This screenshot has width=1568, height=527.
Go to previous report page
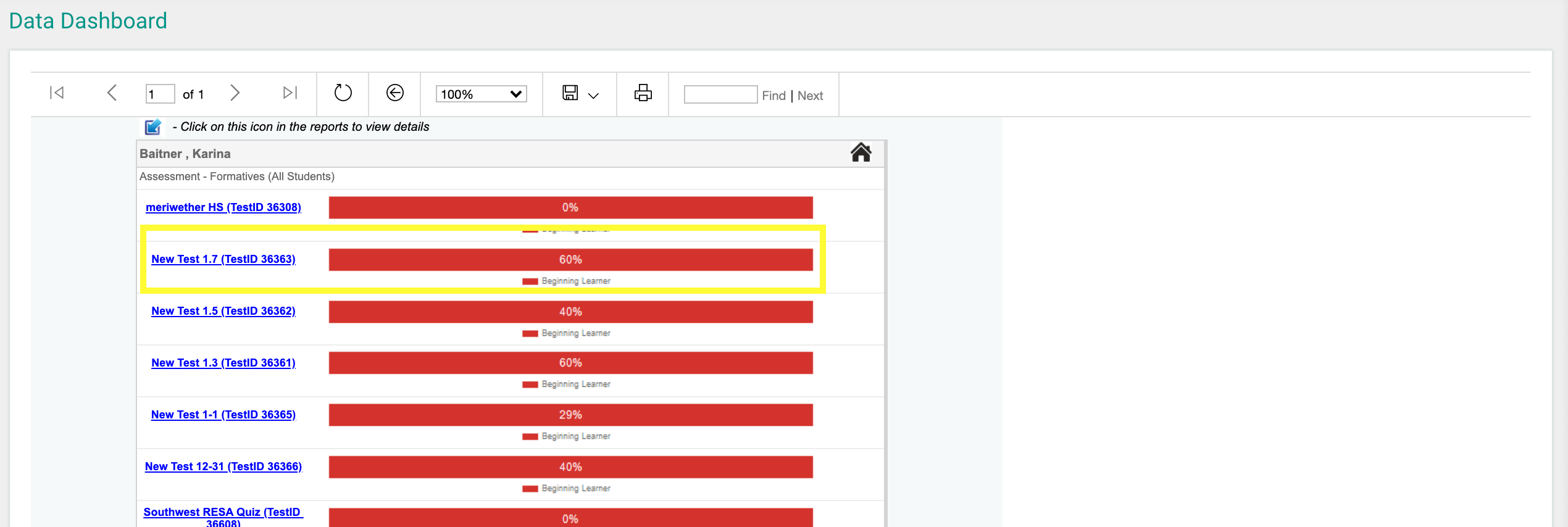(x=112, y=93)
